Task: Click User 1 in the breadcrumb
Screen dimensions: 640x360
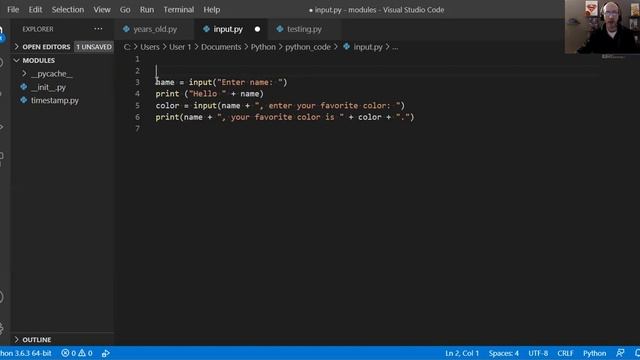Action: (180, 47)
